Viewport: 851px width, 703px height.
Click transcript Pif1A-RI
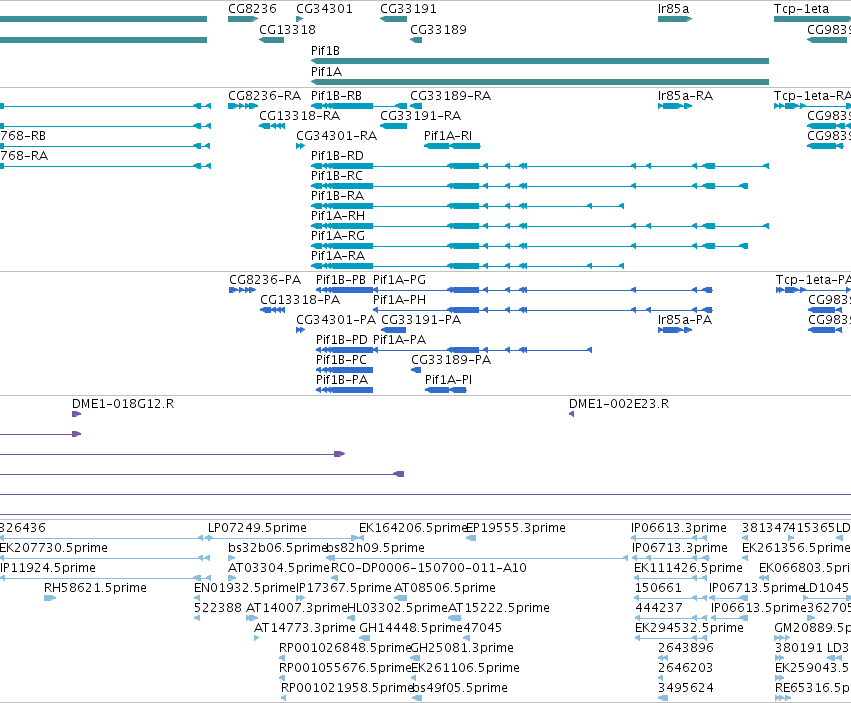point(448,136)
